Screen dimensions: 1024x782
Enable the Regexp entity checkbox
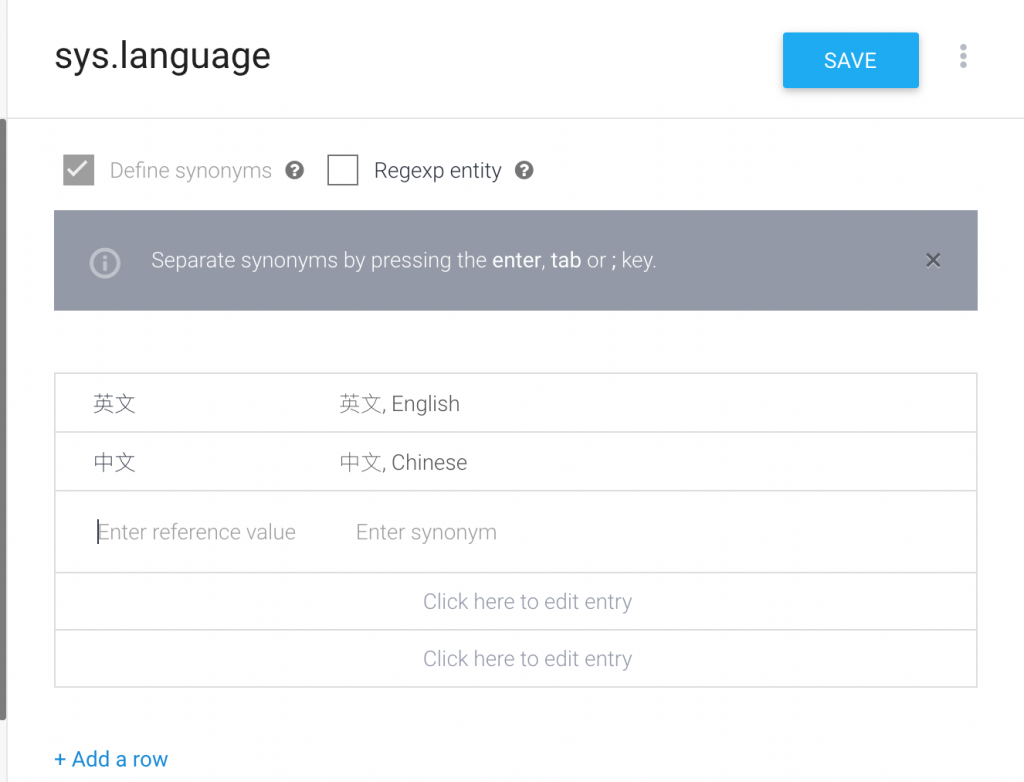pos(343,170)
